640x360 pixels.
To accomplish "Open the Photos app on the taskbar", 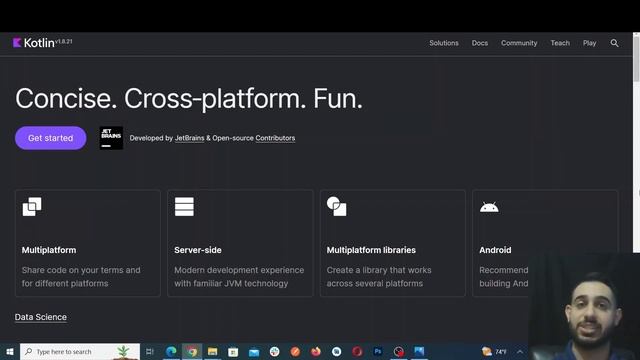I will coord(419,351).
